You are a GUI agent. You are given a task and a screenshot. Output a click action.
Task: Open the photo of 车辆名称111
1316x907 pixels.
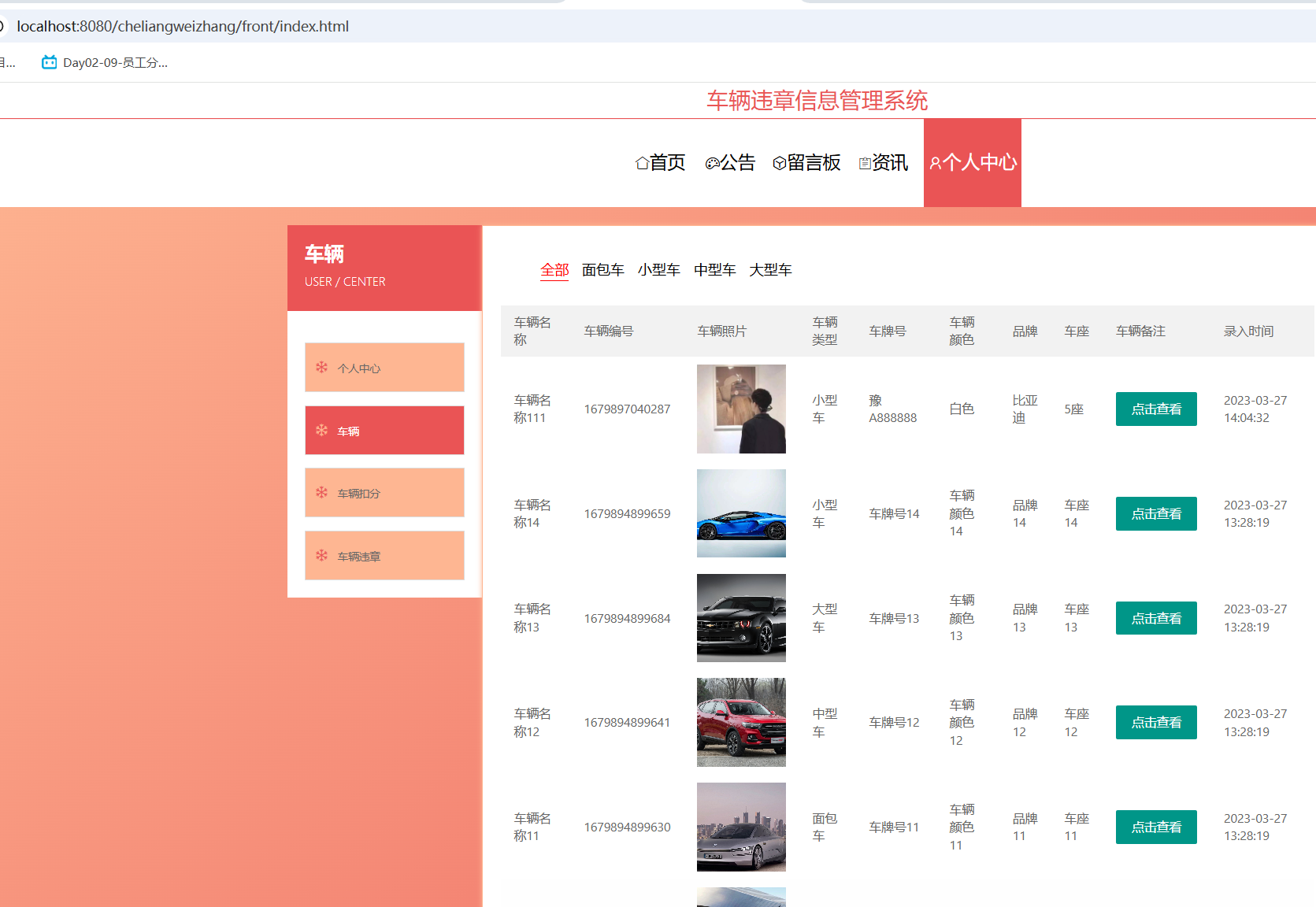tap(741, 409)
